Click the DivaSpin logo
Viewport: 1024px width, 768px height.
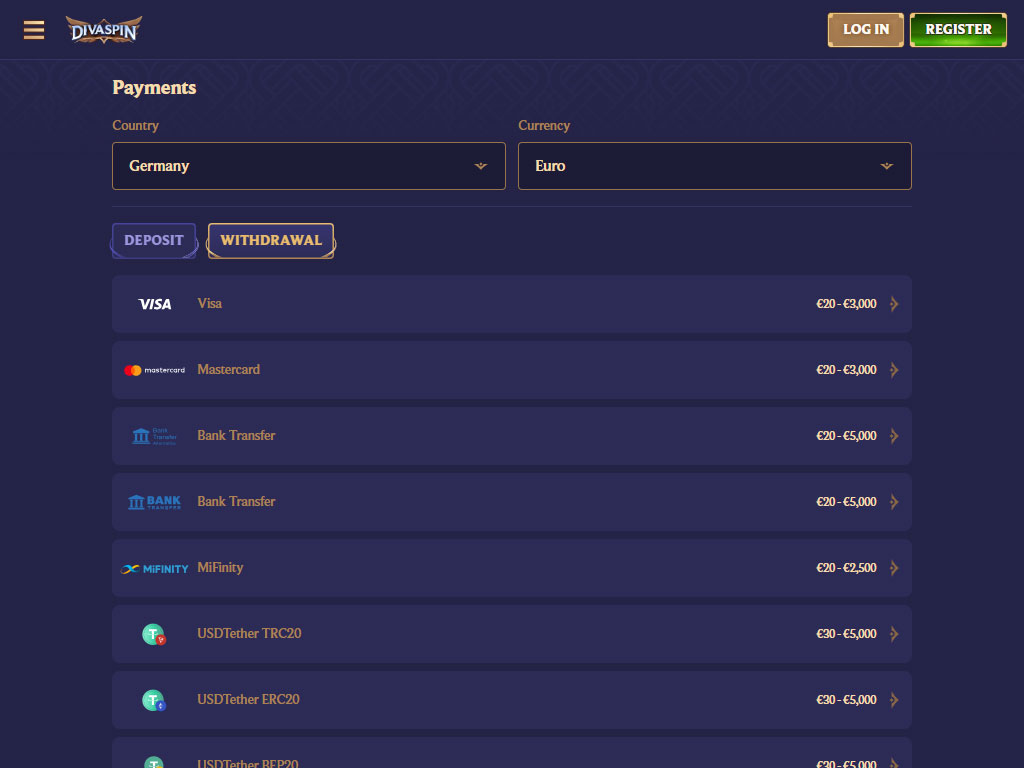click(104, 30)
